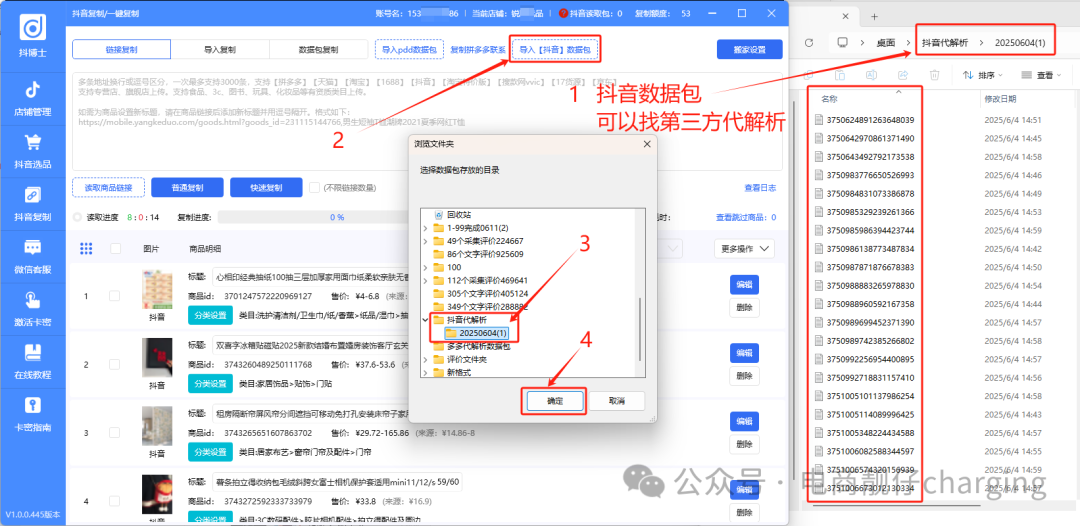This screenshot has height=526, width=1080.
Task: Confirm folder selection with 确定
Action: (555, 401)
